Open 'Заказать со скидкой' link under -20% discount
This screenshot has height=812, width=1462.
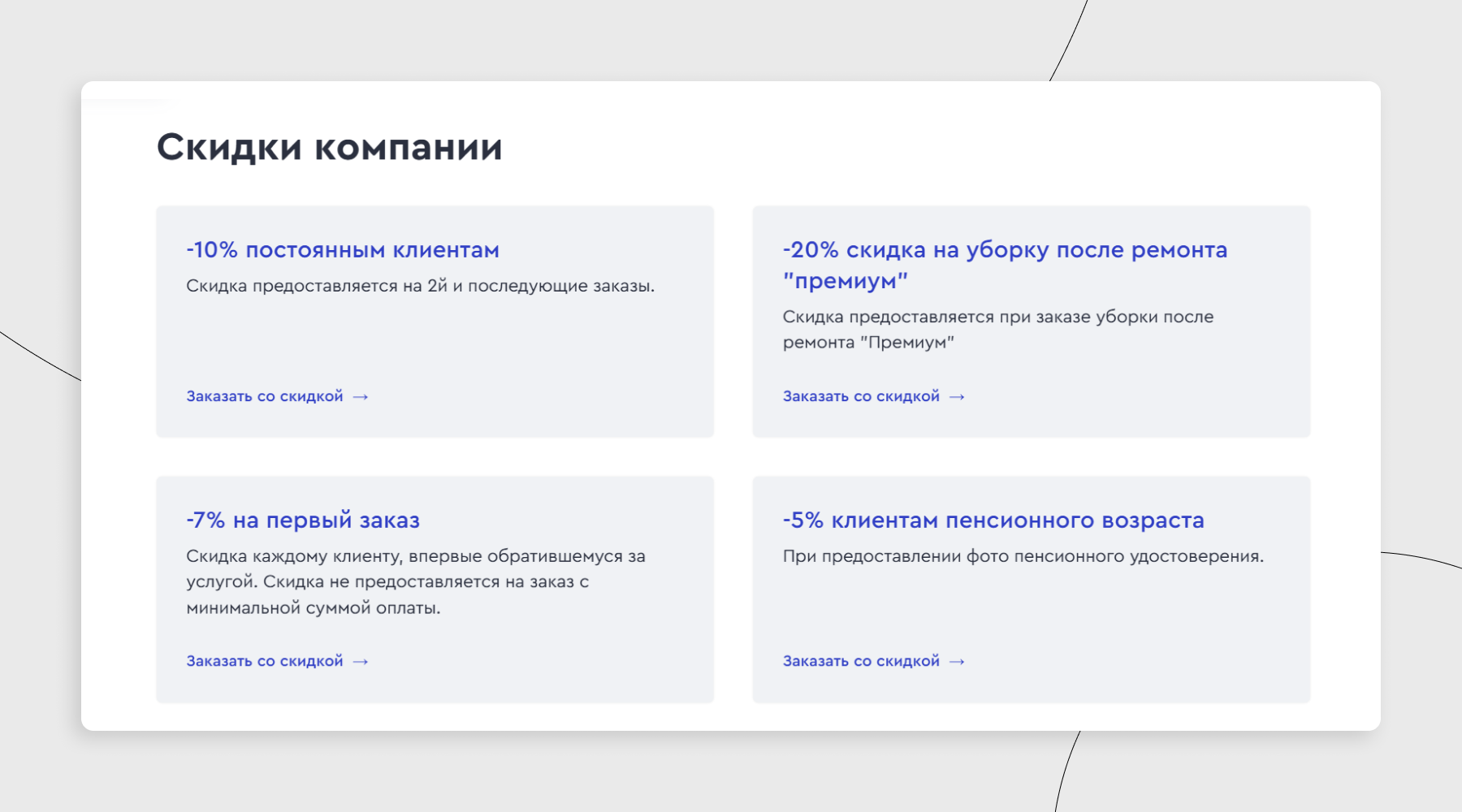click(x=861, y=396)
